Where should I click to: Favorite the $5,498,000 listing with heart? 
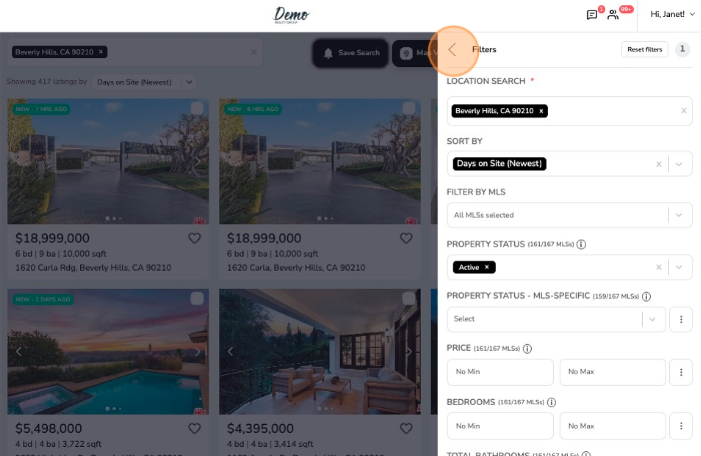(194, 428)
